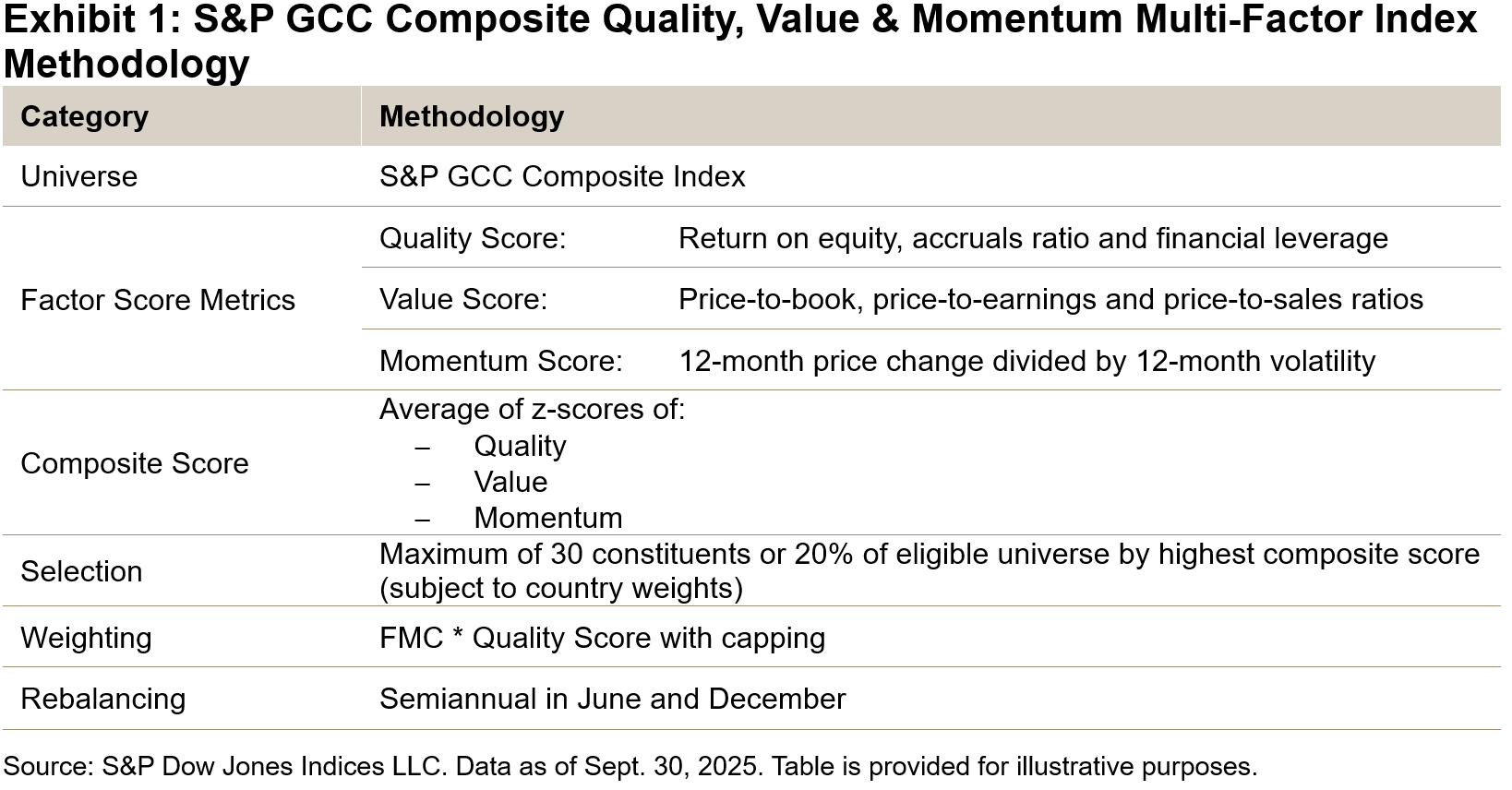Select the Selection row label
The width and height of the screenshot is (1512, 790).
[81, 571]
